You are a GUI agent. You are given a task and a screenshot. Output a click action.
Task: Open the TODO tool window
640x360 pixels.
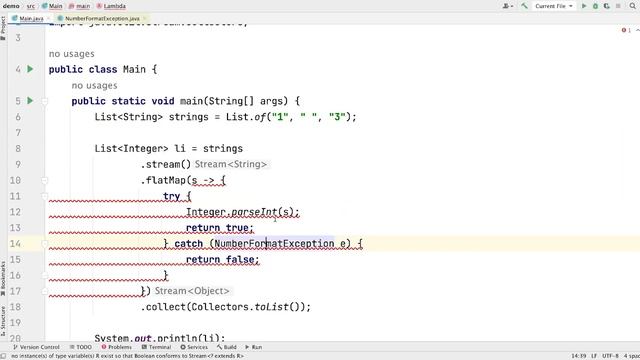[80, 347]
